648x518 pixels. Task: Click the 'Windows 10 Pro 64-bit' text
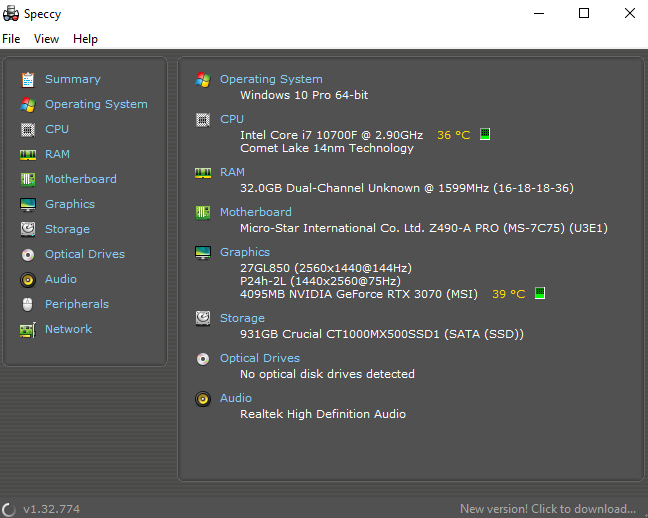pyautogui.click(x=304, y=95)
